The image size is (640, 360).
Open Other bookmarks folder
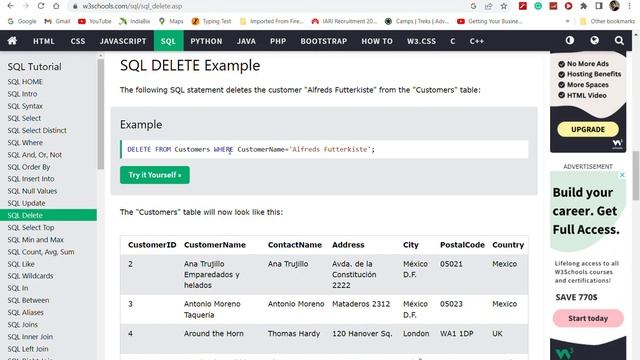tap(607, 21)
